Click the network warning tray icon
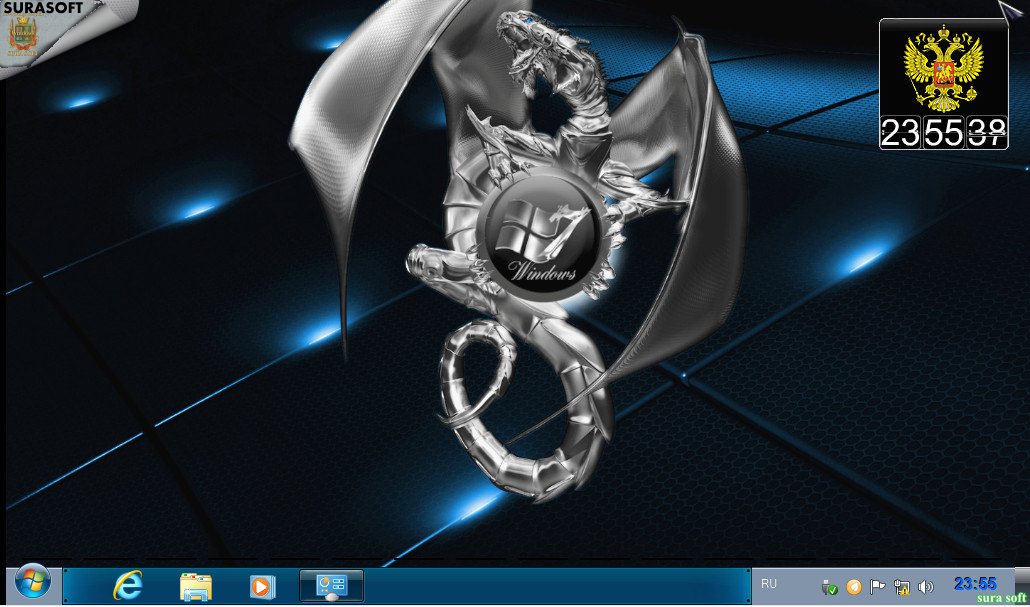The width and height of the screenshot is (1030, 607). pyautogui.click(x=901, y=587)
